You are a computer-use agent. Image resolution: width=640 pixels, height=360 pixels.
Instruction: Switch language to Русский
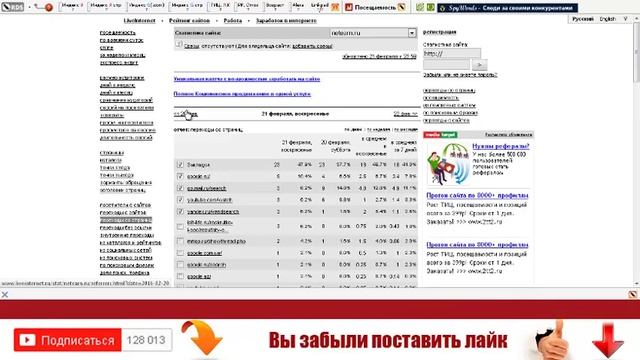(582, 19)
